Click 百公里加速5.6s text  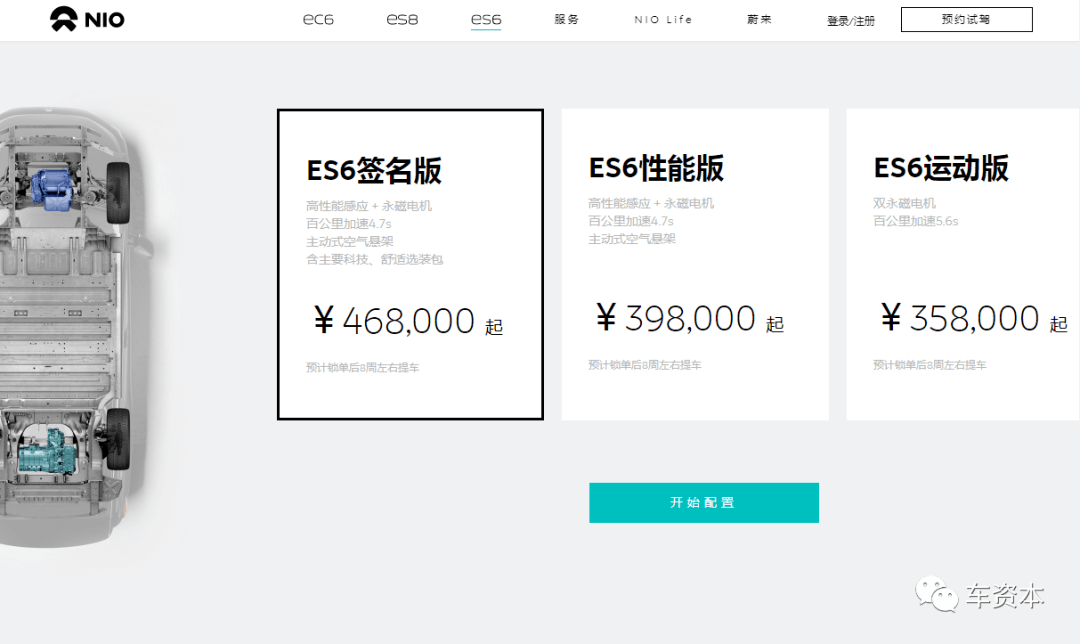pyautogui.click(x=915, y=221)
